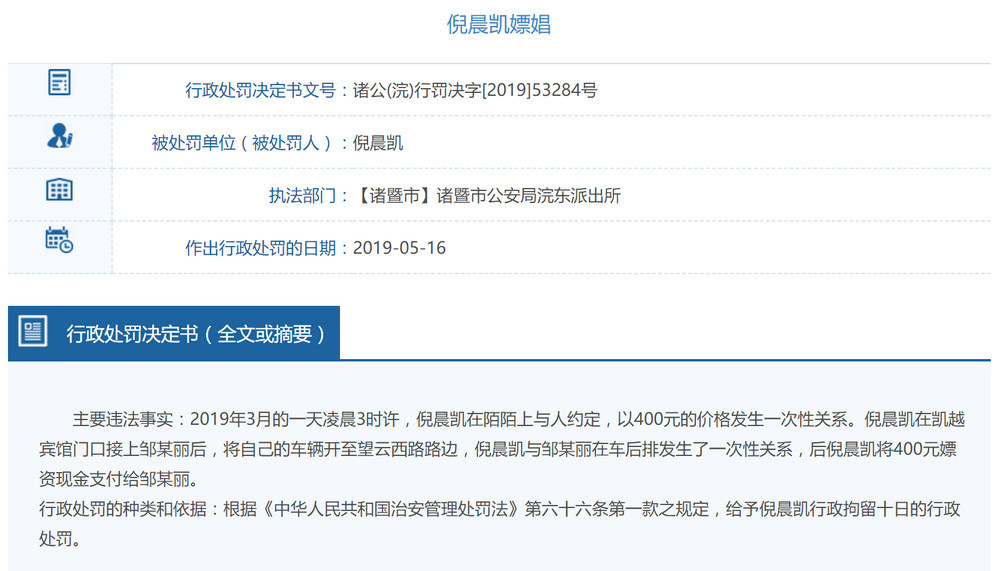Click the document icon beside the decision number row
This screenshot has height=571, width=1000.
pos(59,83)
